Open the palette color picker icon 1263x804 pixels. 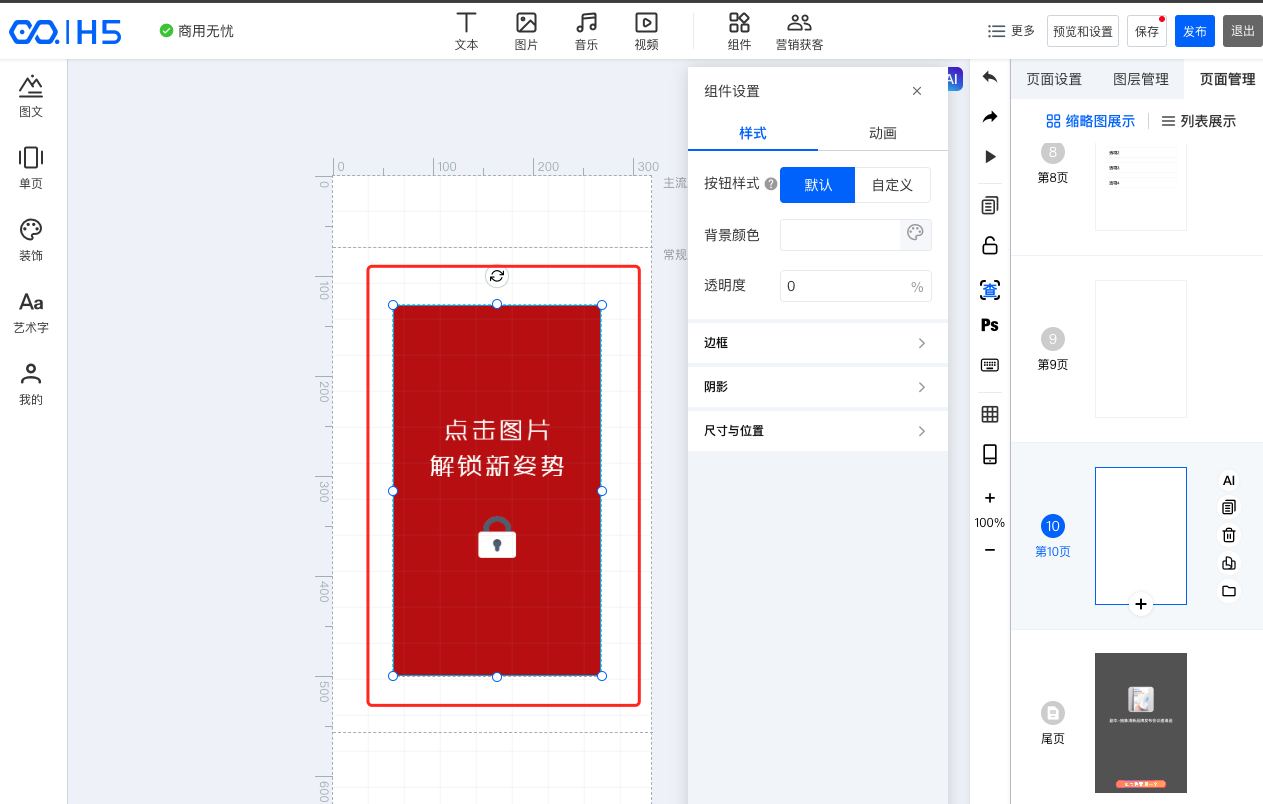[915, 234]
